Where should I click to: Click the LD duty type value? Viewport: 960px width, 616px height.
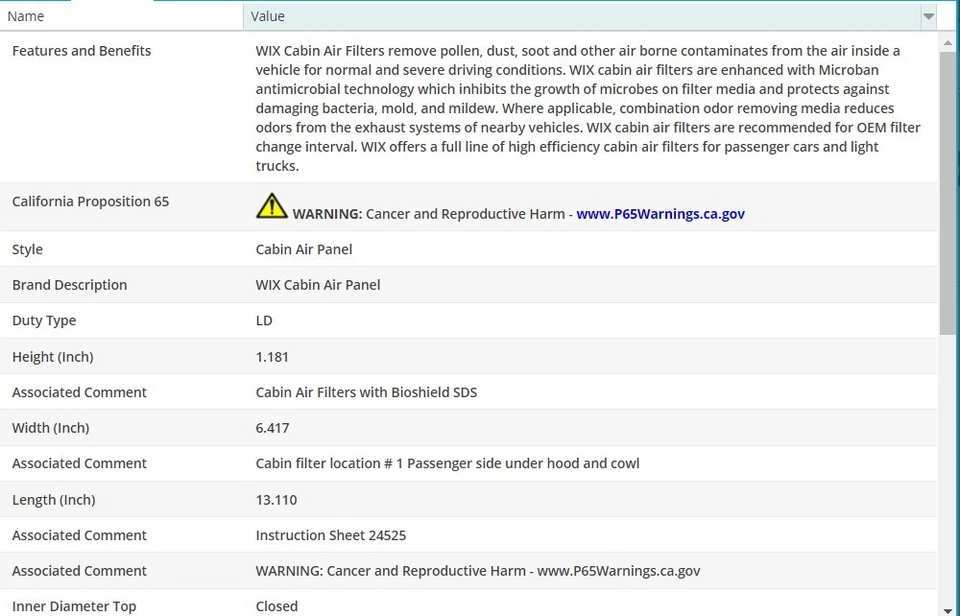tap(264, 320)
